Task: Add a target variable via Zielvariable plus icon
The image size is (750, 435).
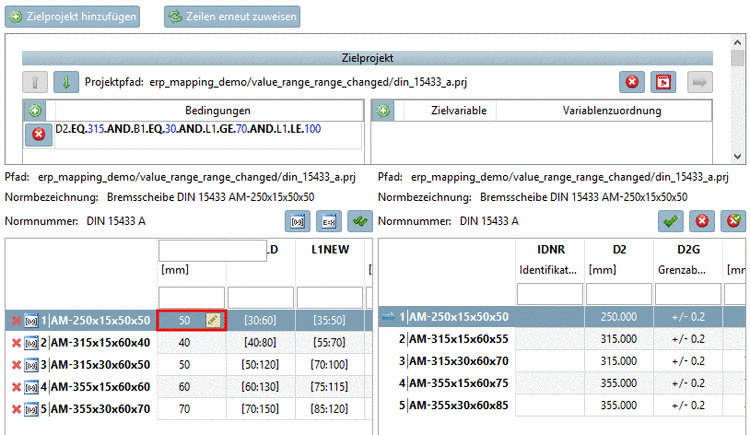Action: click(383, 111)
